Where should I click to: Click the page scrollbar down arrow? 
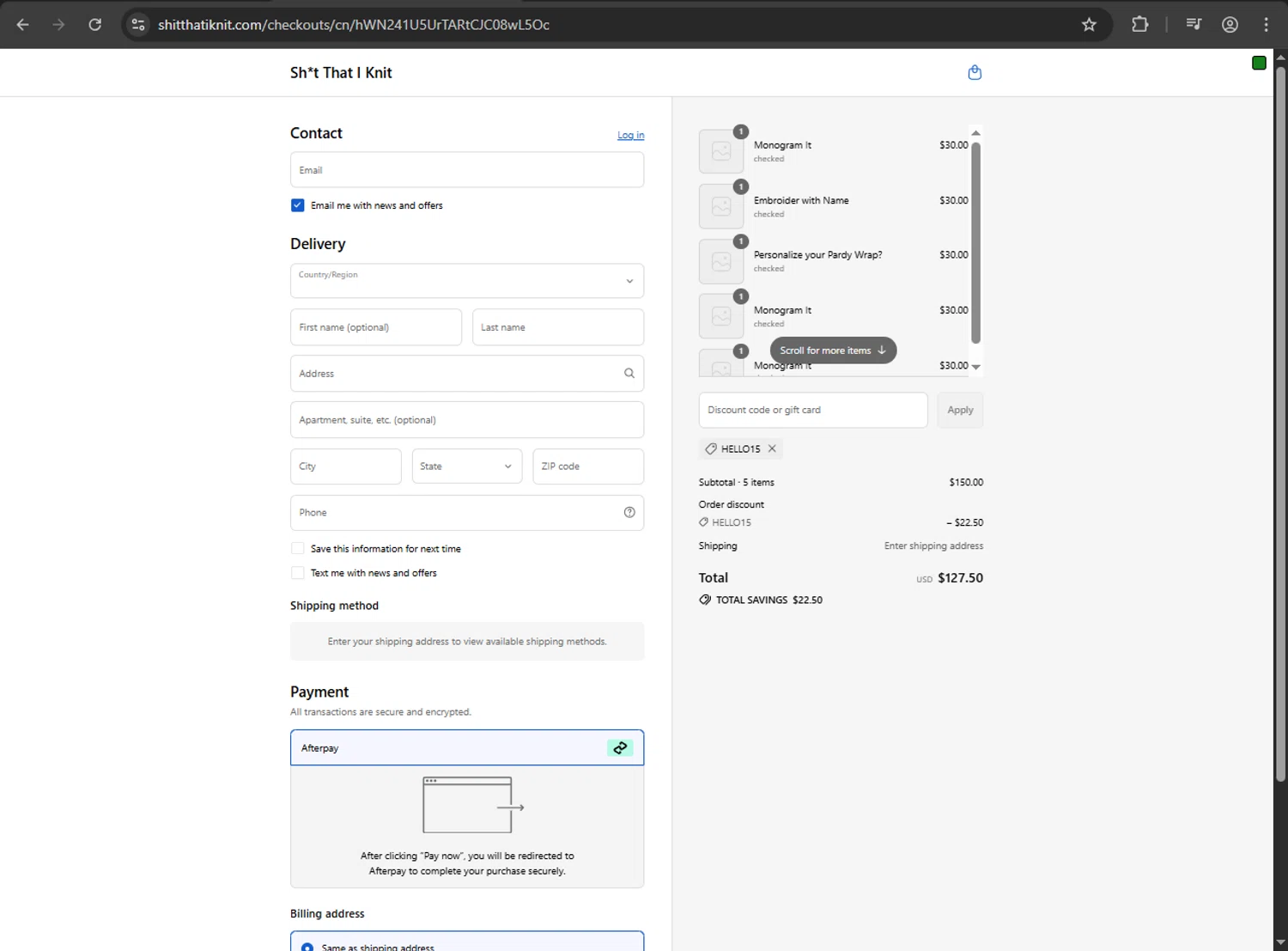coord(1280,942)
